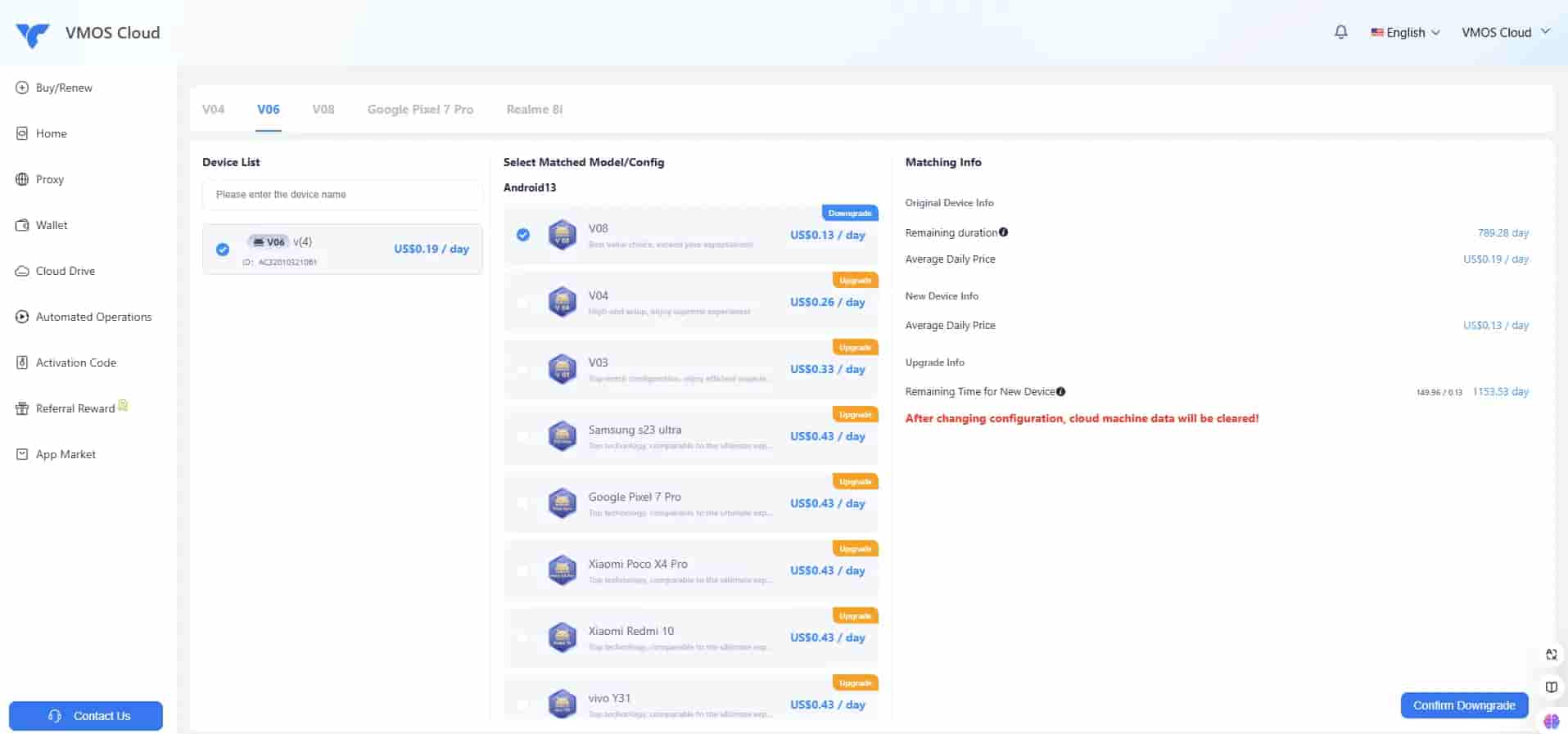
Task: Click the Remaining duration info icon
Action: click(1003, 232)
